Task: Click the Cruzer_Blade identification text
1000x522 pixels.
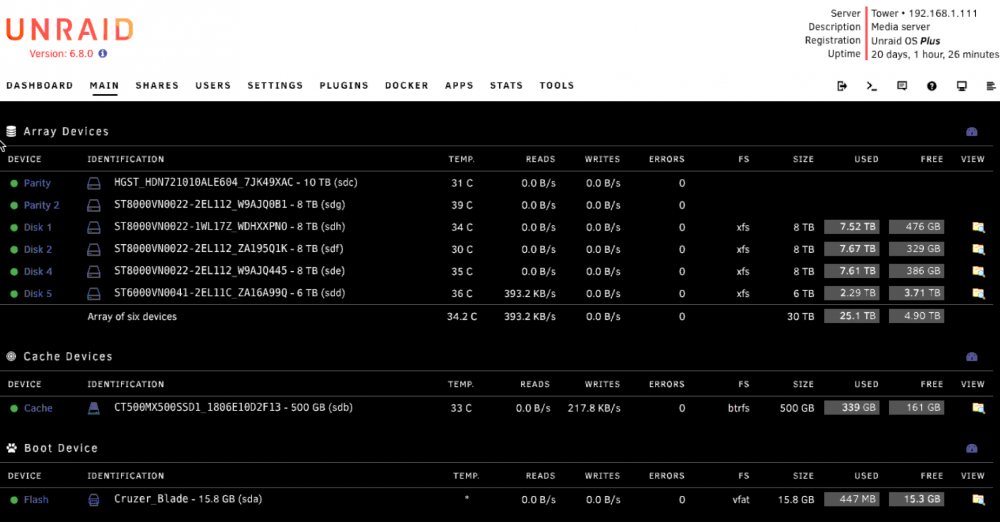Action: point(188,499)
